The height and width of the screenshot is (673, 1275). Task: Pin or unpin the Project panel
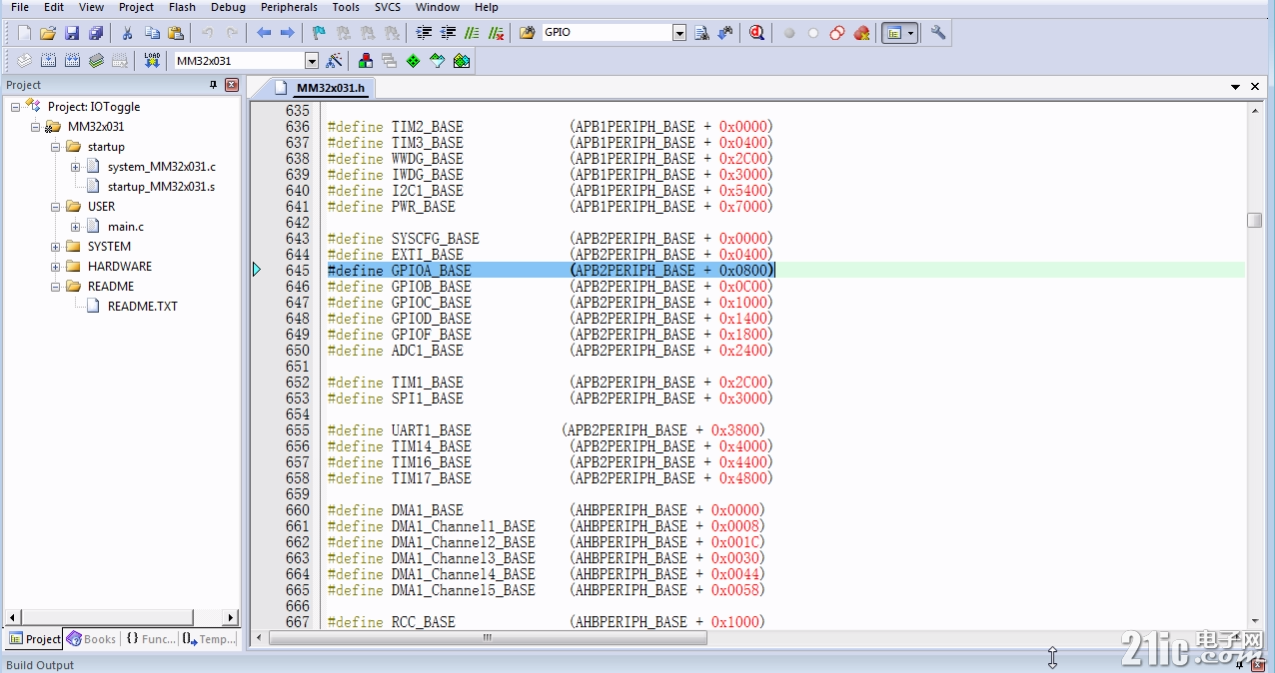point(213,85)
